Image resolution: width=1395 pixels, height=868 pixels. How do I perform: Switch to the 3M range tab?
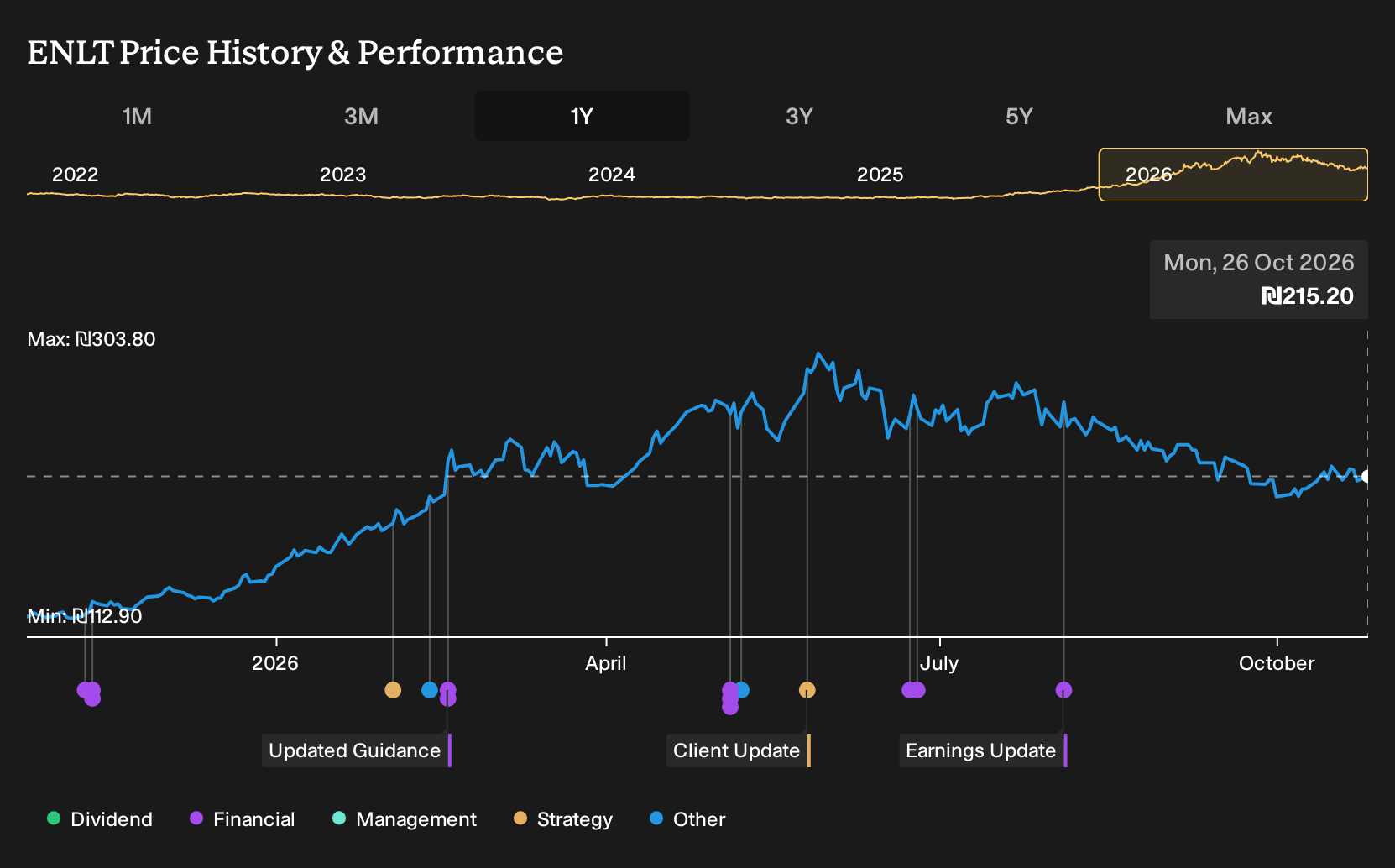[361, 116]
